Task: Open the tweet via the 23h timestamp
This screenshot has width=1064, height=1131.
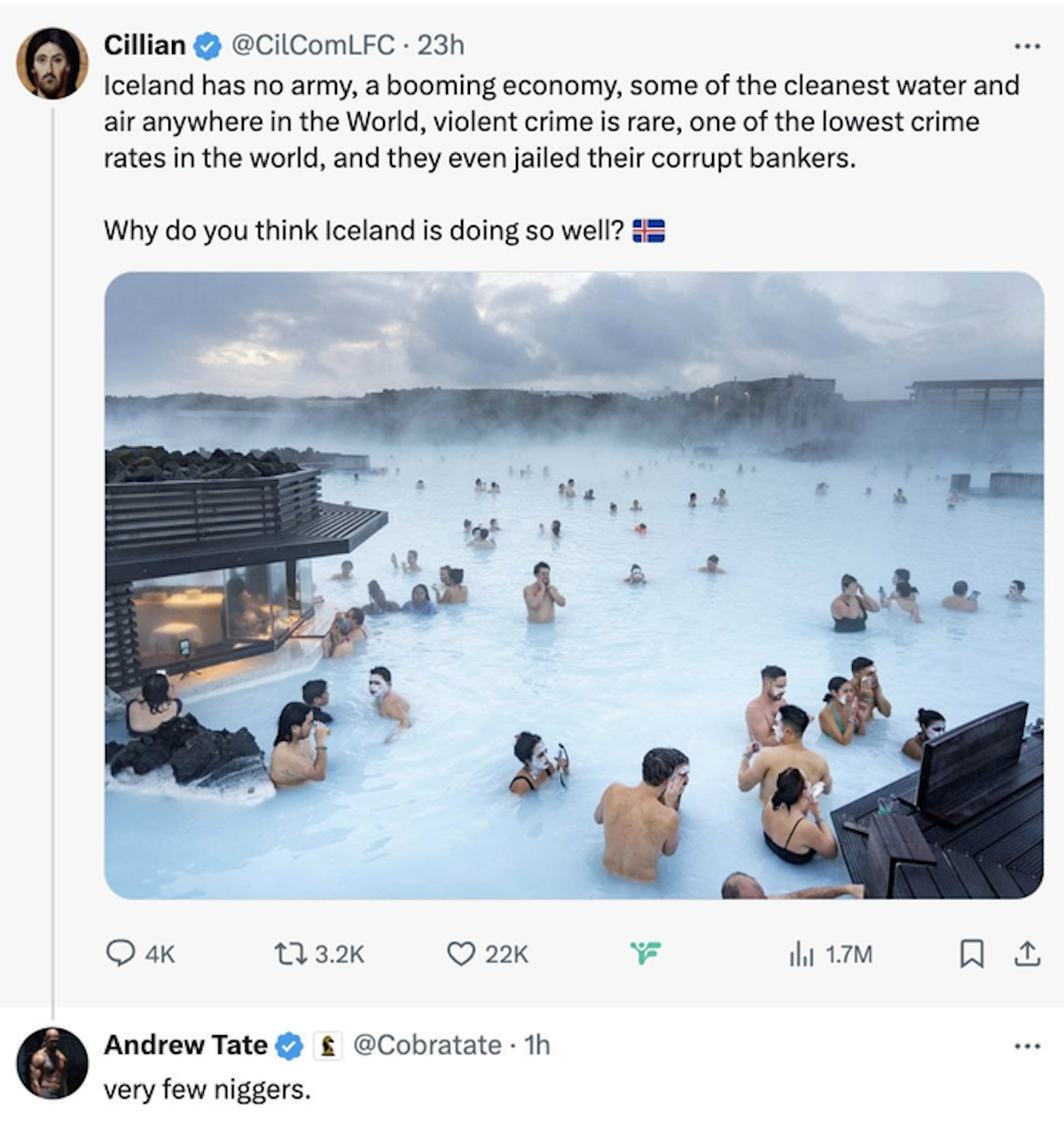Action: click(442, 44)
